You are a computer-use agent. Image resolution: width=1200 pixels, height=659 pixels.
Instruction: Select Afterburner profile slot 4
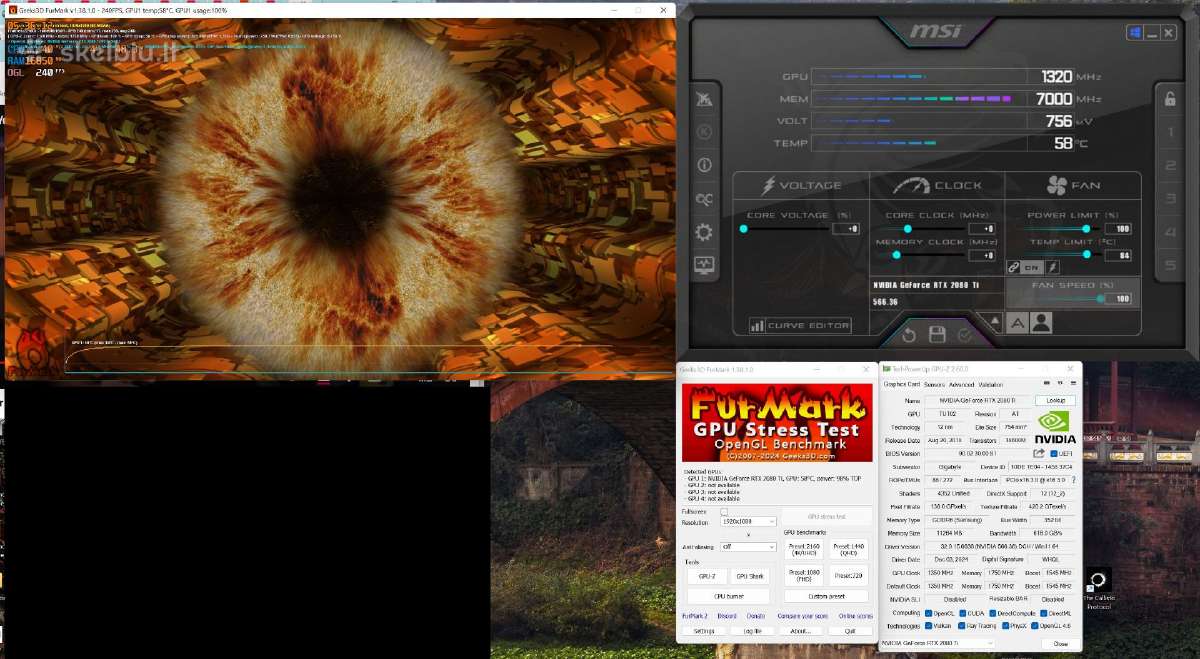[x=1169, y=232]
